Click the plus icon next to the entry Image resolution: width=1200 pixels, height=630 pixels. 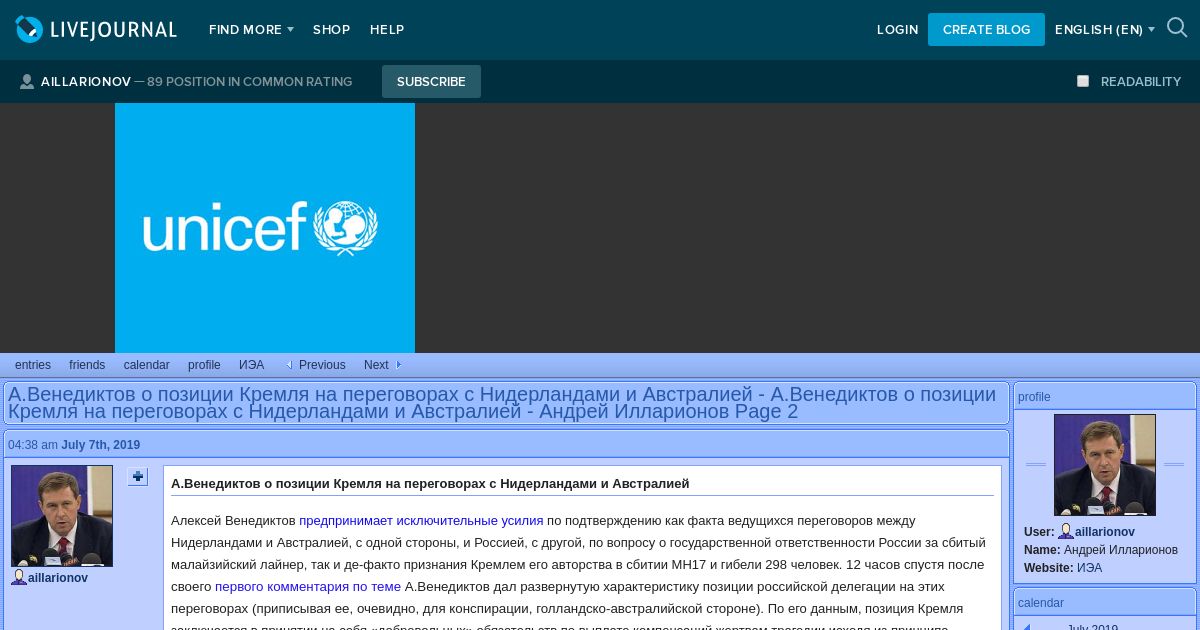click(138, 477)
